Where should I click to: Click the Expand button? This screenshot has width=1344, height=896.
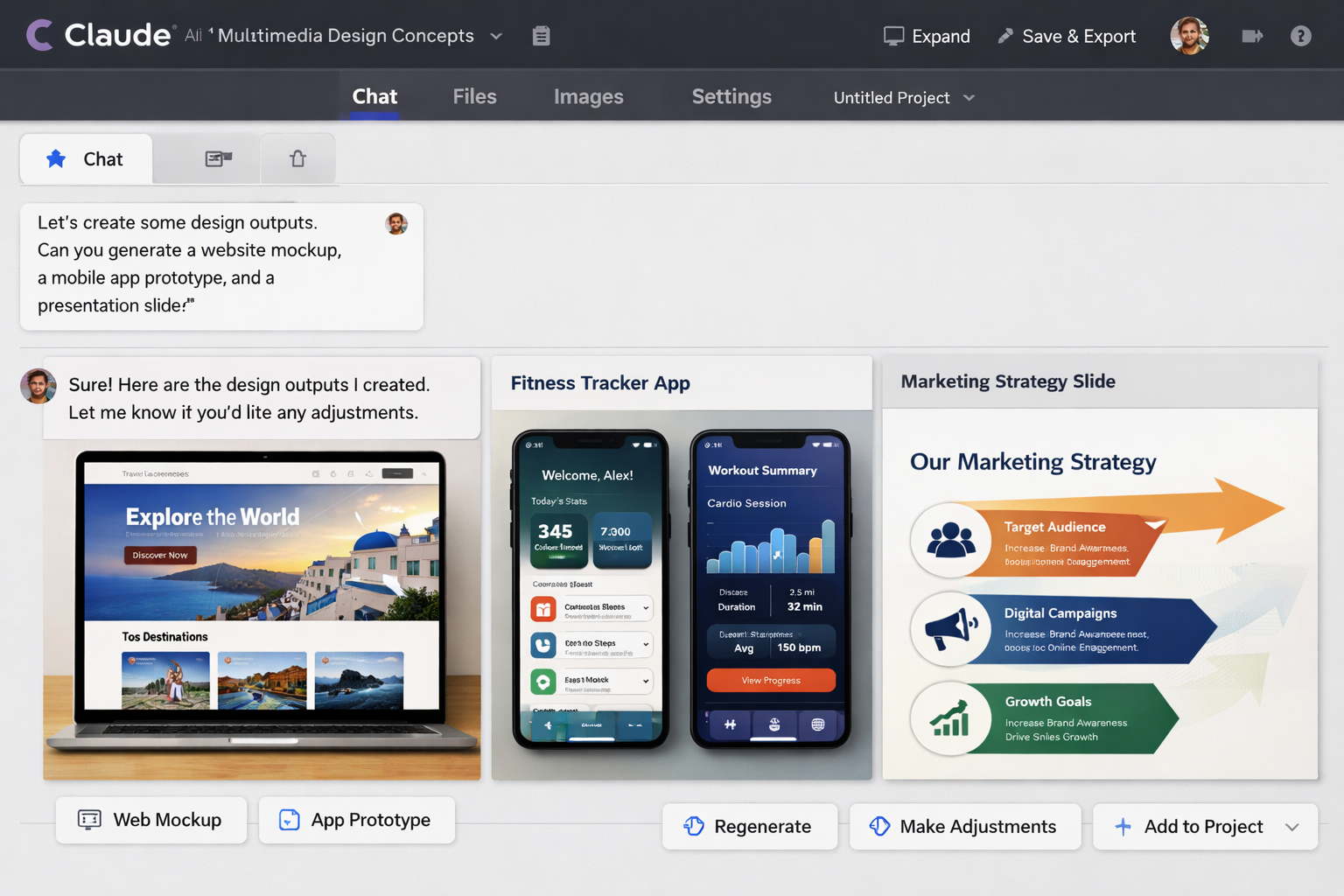927,36
